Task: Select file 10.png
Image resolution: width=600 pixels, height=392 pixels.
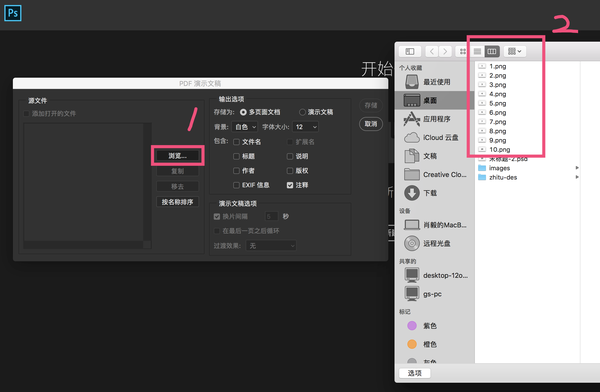Action: pos(499,149)
